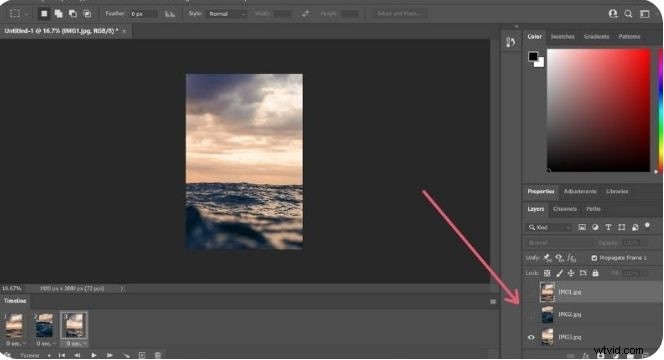Screen dimensions: 664x360
Task: Delete selected frame trash button
Action: tap(158, 355)
